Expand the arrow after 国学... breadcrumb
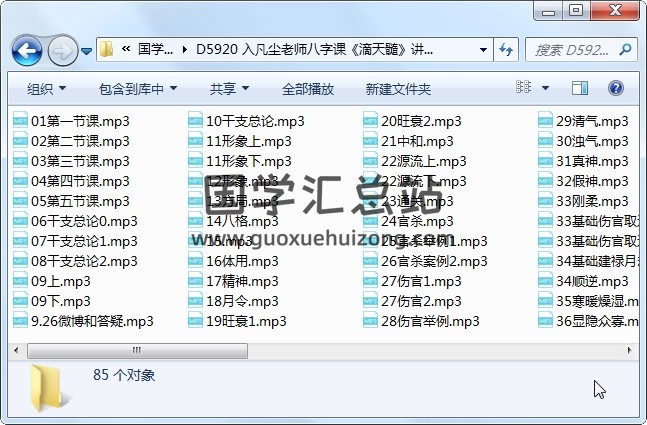 184,50
